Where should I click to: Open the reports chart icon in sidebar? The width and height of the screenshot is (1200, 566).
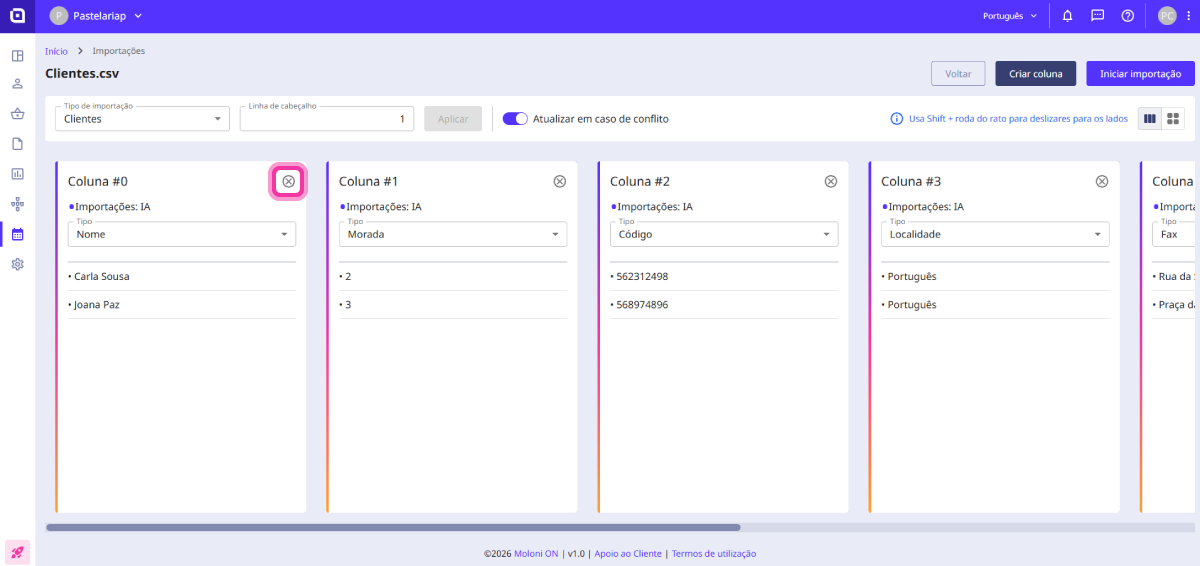tap(17, 174)
